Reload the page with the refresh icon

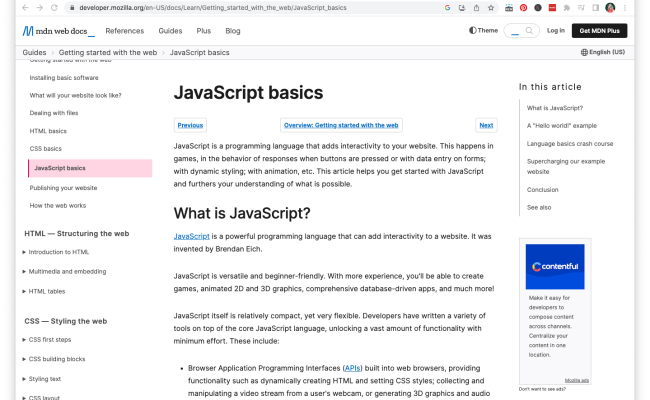click(x=54, y=7)
